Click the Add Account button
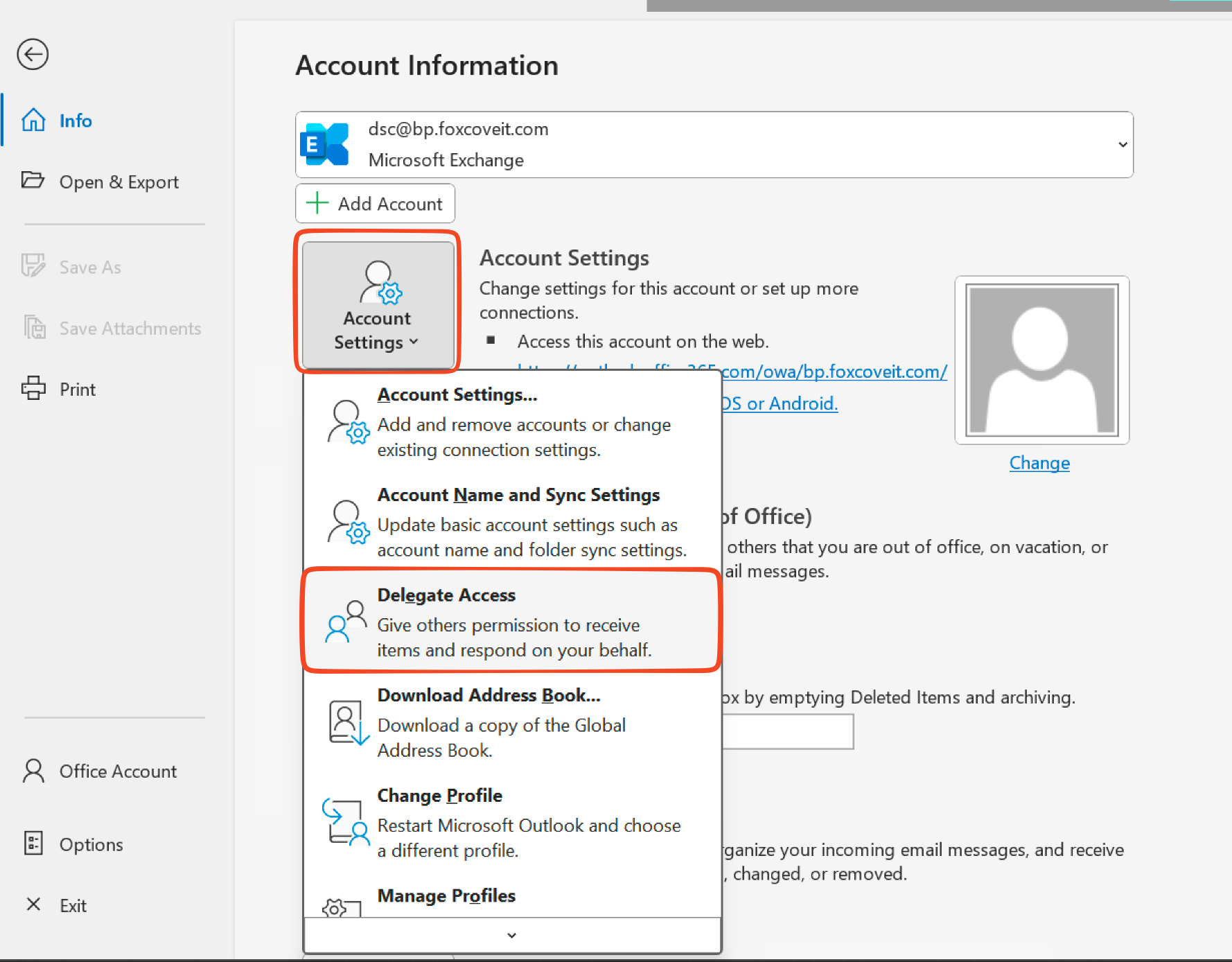This screenshot has width=1232, height=962. pyautogui.click(x=375, y=203)
